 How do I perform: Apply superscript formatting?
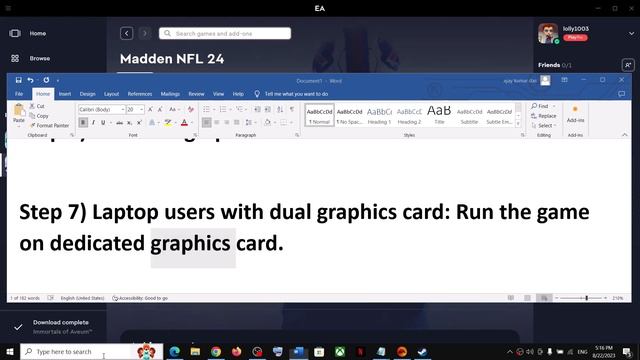[139, 122]
